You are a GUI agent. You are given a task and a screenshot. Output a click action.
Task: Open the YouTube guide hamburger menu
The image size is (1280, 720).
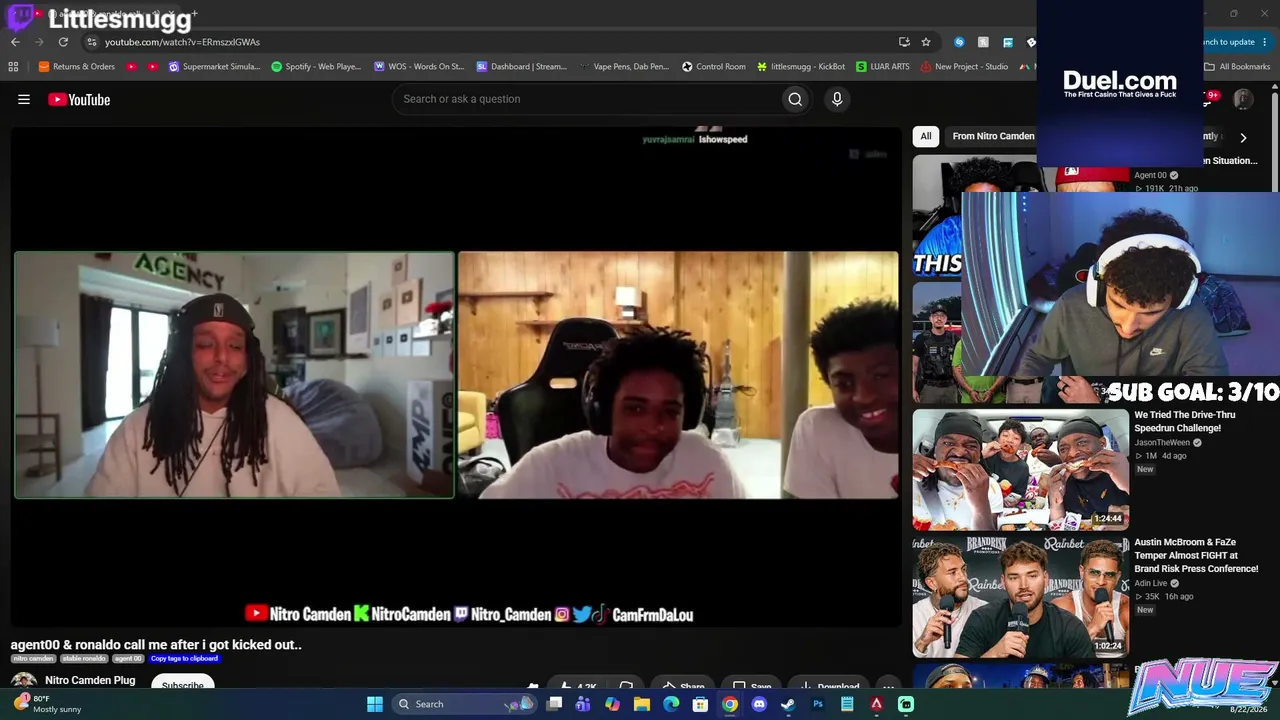24,99
